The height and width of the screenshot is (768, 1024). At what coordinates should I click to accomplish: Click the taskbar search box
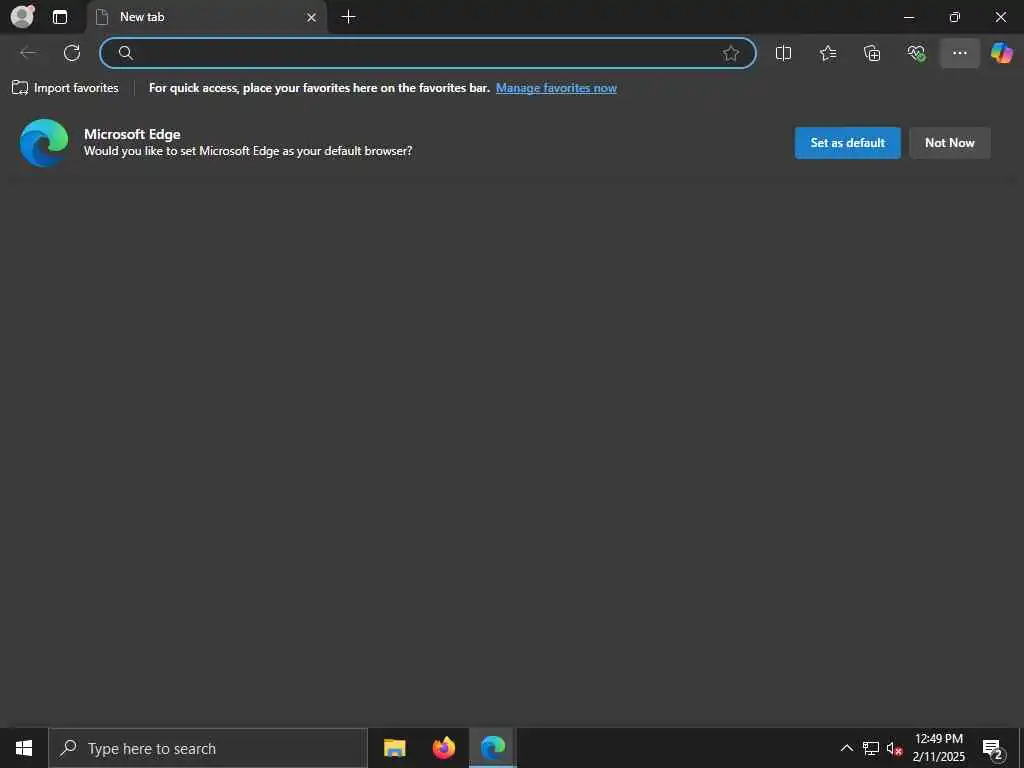[208, 748]
